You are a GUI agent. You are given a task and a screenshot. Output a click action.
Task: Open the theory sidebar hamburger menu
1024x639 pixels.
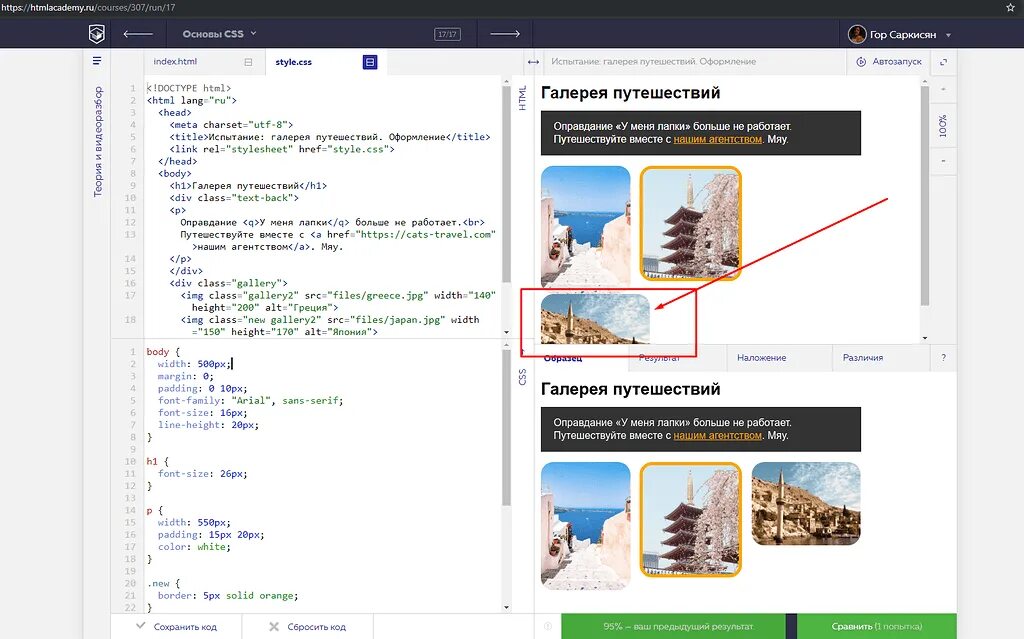pos(97,61)
